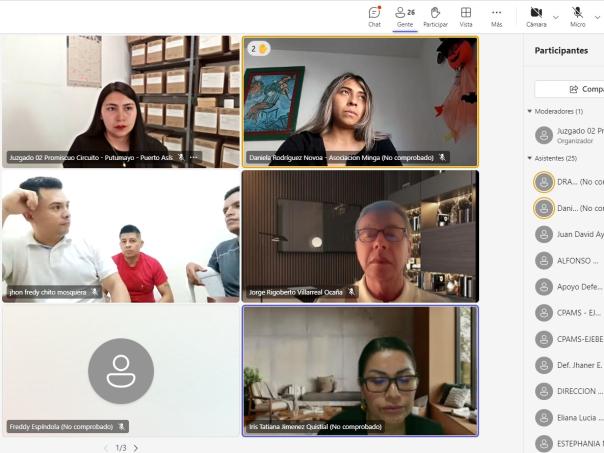Select Iris Tatiana Jimenez video tile
The image size is (604, 453).
[x=360, y=370]
